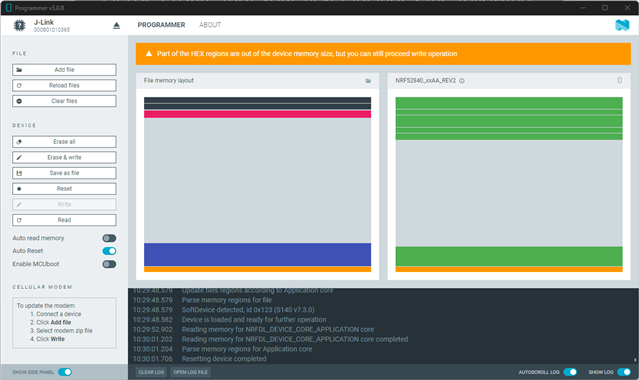The image size is (639, 380).
Task: Click the greyed-out Write button
Action: 64,204
